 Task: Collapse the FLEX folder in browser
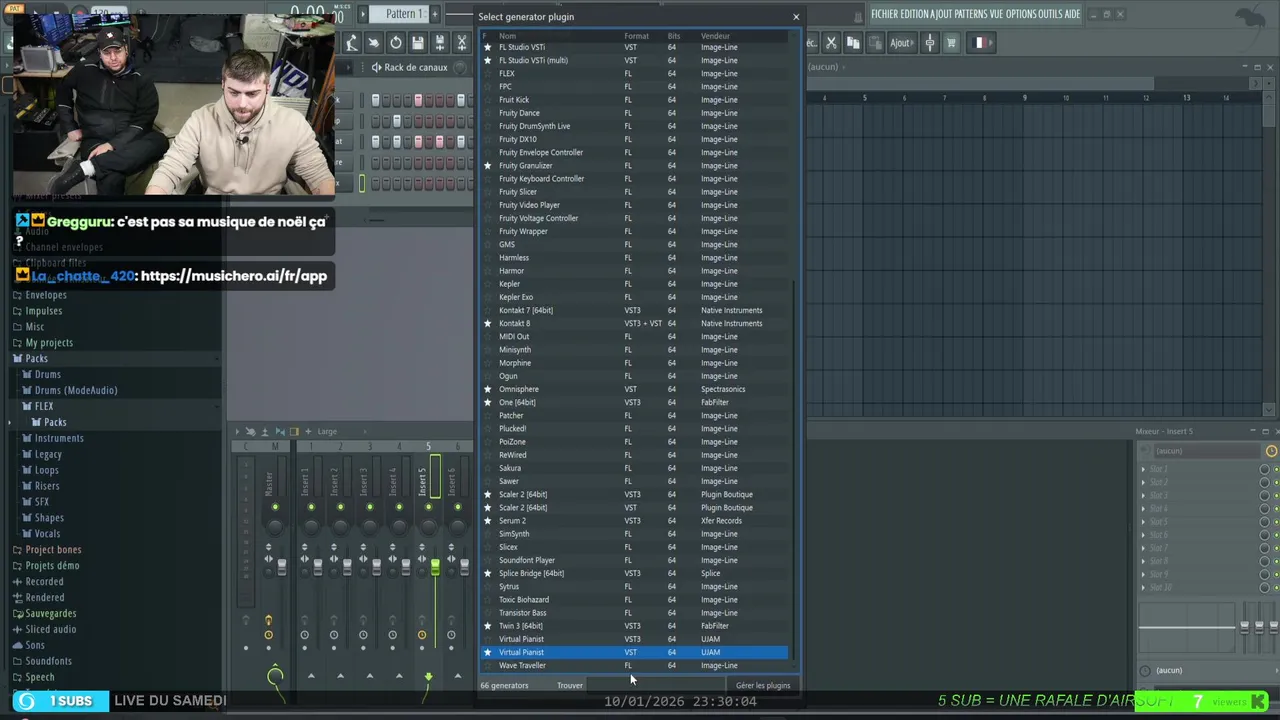pyautogui.click(x=44, y=406)
